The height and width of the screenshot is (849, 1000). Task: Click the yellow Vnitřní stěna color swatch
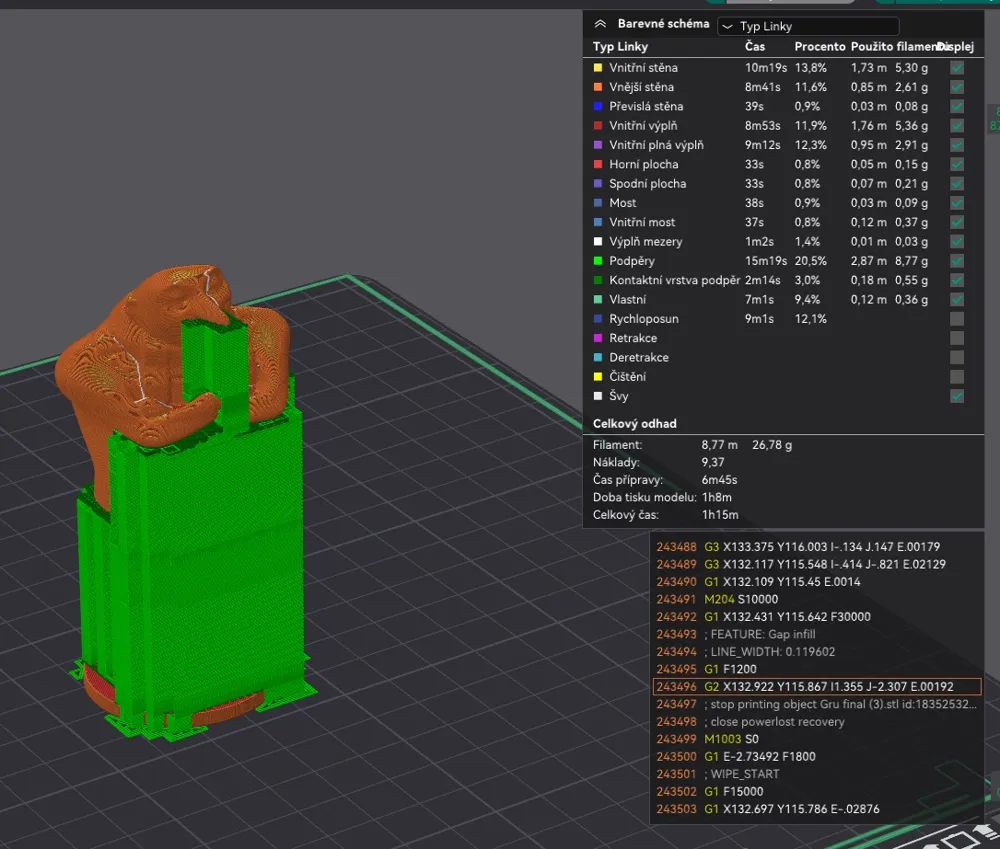598,68
